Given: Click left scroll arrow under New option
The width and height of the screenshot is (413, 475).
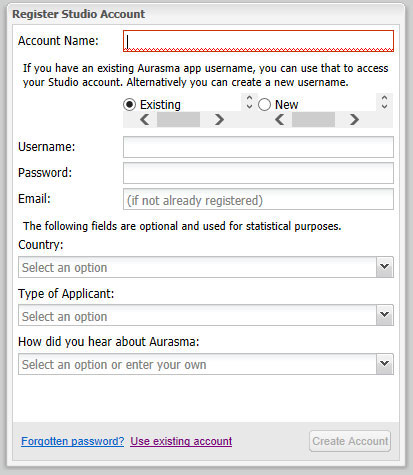Looking at the screenshot, I should [x=280, y=119].
